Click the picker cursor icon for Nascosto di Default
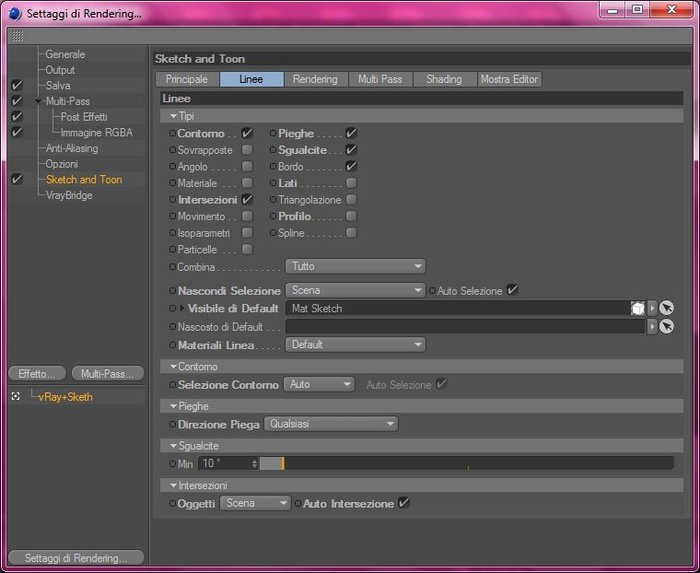 coord(667,327)
